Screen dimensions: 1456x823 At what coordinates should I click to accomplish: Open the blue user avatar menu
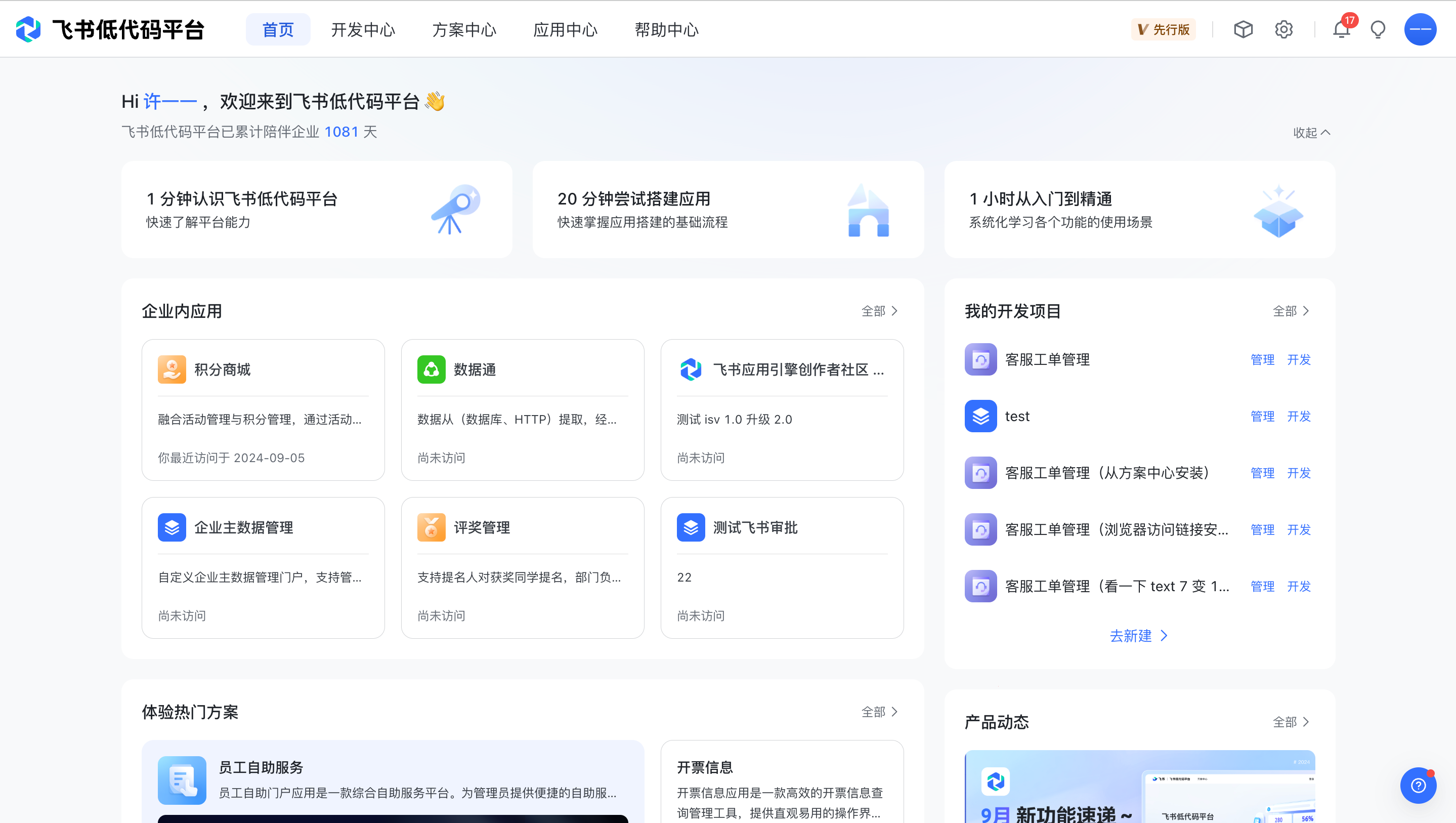[1420, 29]
